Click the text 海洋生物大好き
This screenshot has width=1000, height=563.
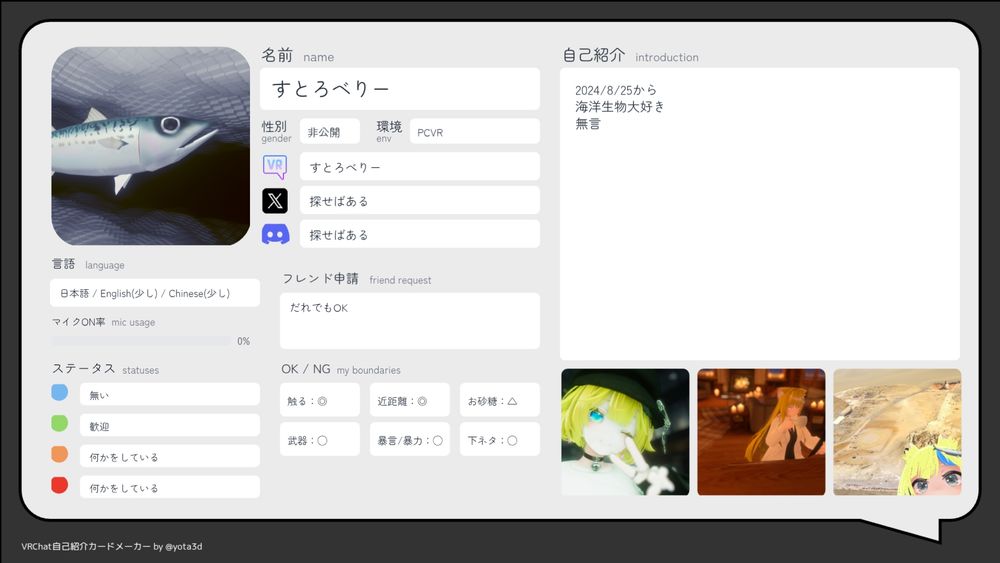(x=619, y=106)
